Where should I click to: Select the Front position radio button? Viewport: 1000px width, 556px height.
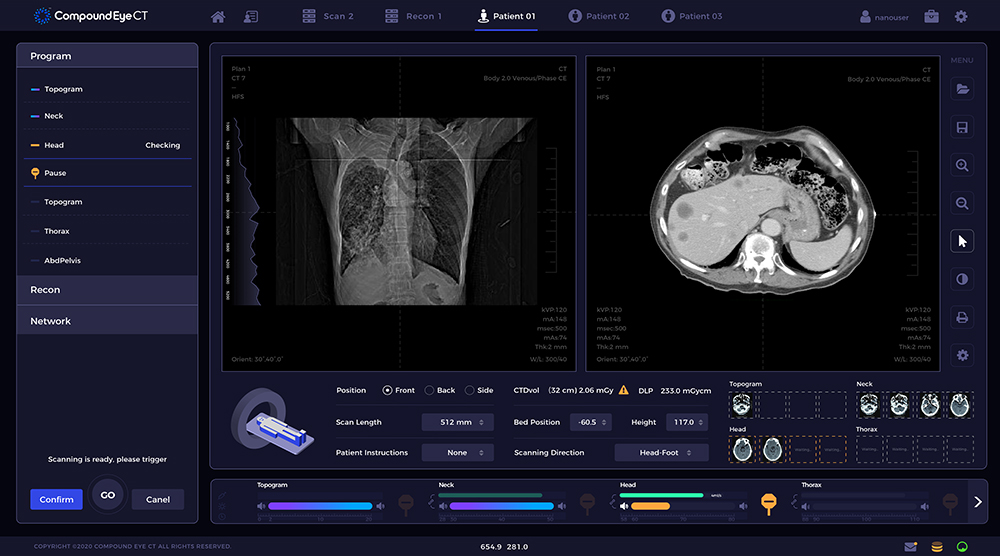pyautogui.click(x=388, y=390)
